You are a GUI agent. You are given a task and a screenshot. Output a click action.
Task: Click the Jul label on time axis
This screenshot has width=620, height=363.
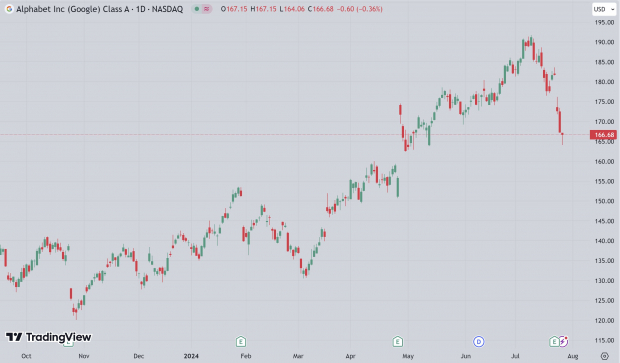[515, 356]
